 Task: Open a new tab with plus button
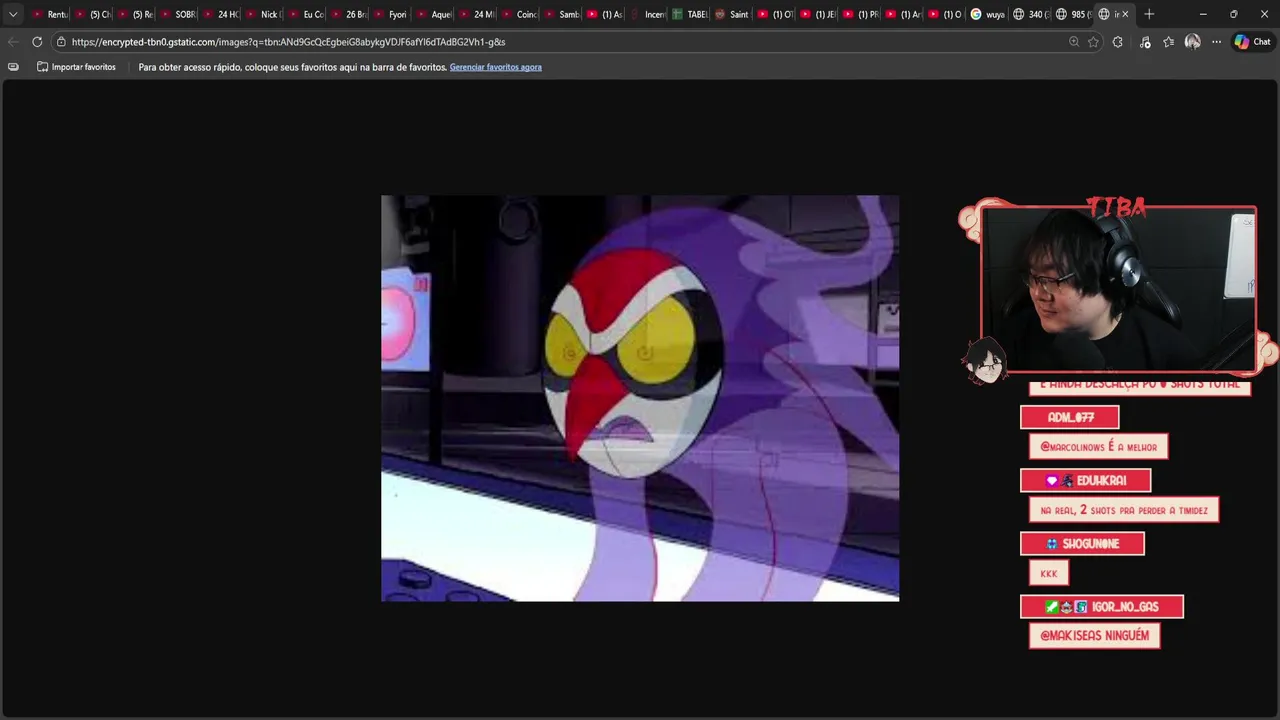1149,14
